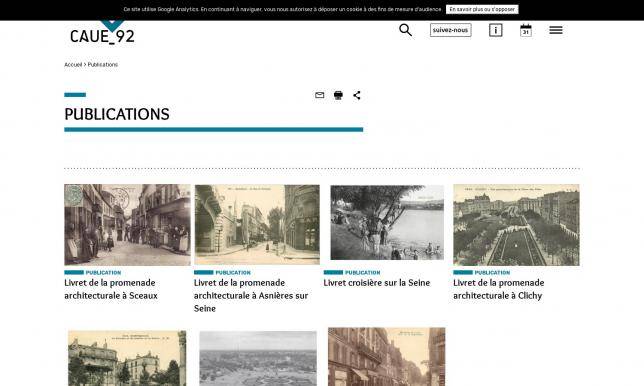Open Livret croisière sur la Seine
The width and height of the screenshot is (644, 386).
(377, 283)
